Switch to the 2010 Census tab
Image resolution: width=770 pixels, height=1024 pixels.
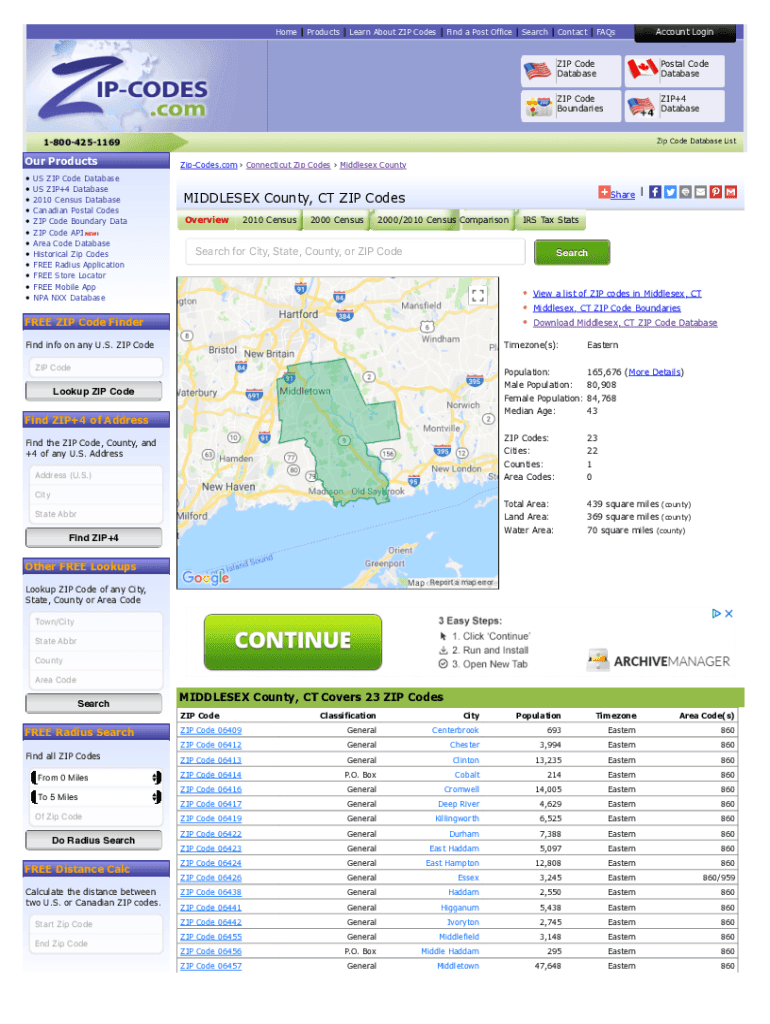(269, 220)
